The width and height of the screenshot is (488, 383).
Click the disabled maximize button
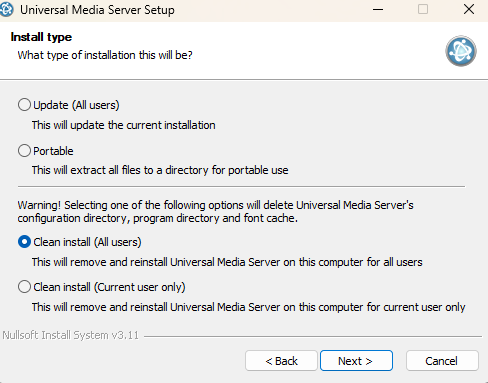(x=423, y=9)
